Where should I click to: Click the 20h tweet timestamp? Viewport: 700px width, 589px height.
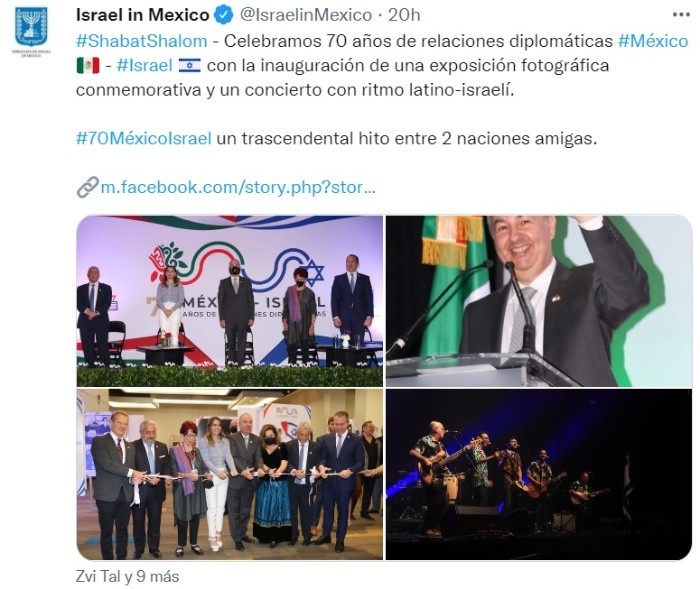[x=404, y=15]
